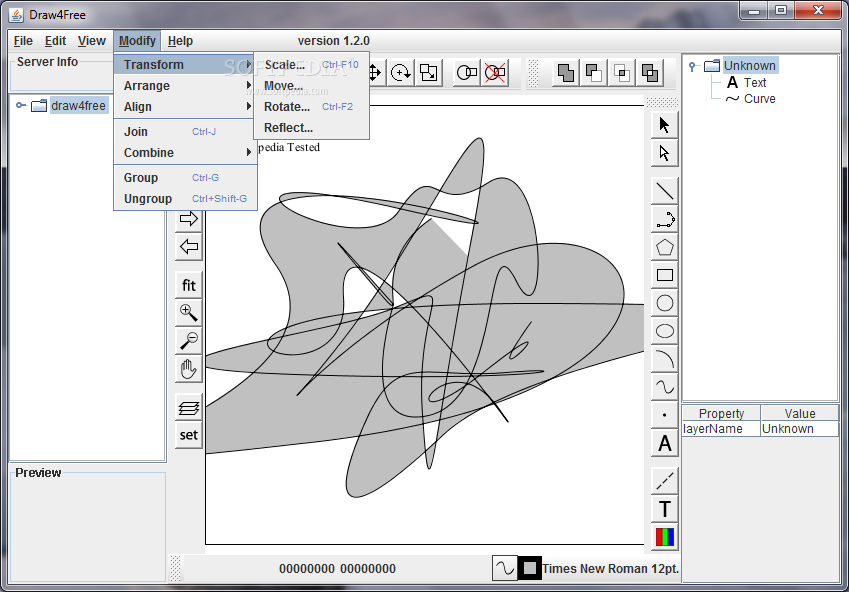Click the bring forward one step icon

pyautogui.click(x=594, y=73)
